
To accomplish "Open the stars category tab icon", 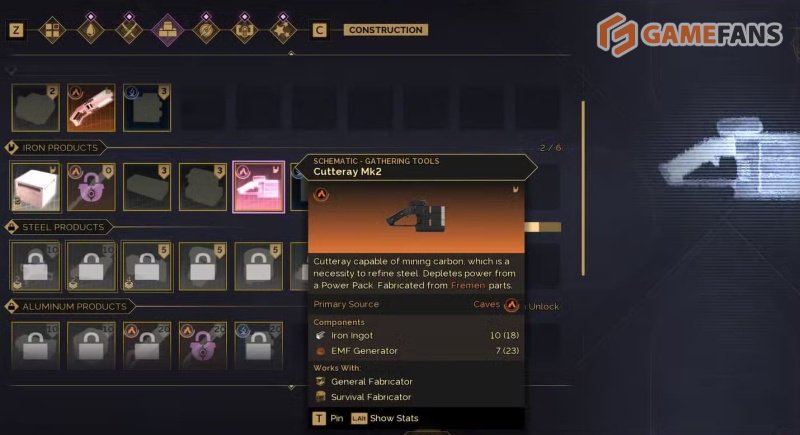I will [x=283, y=31].
